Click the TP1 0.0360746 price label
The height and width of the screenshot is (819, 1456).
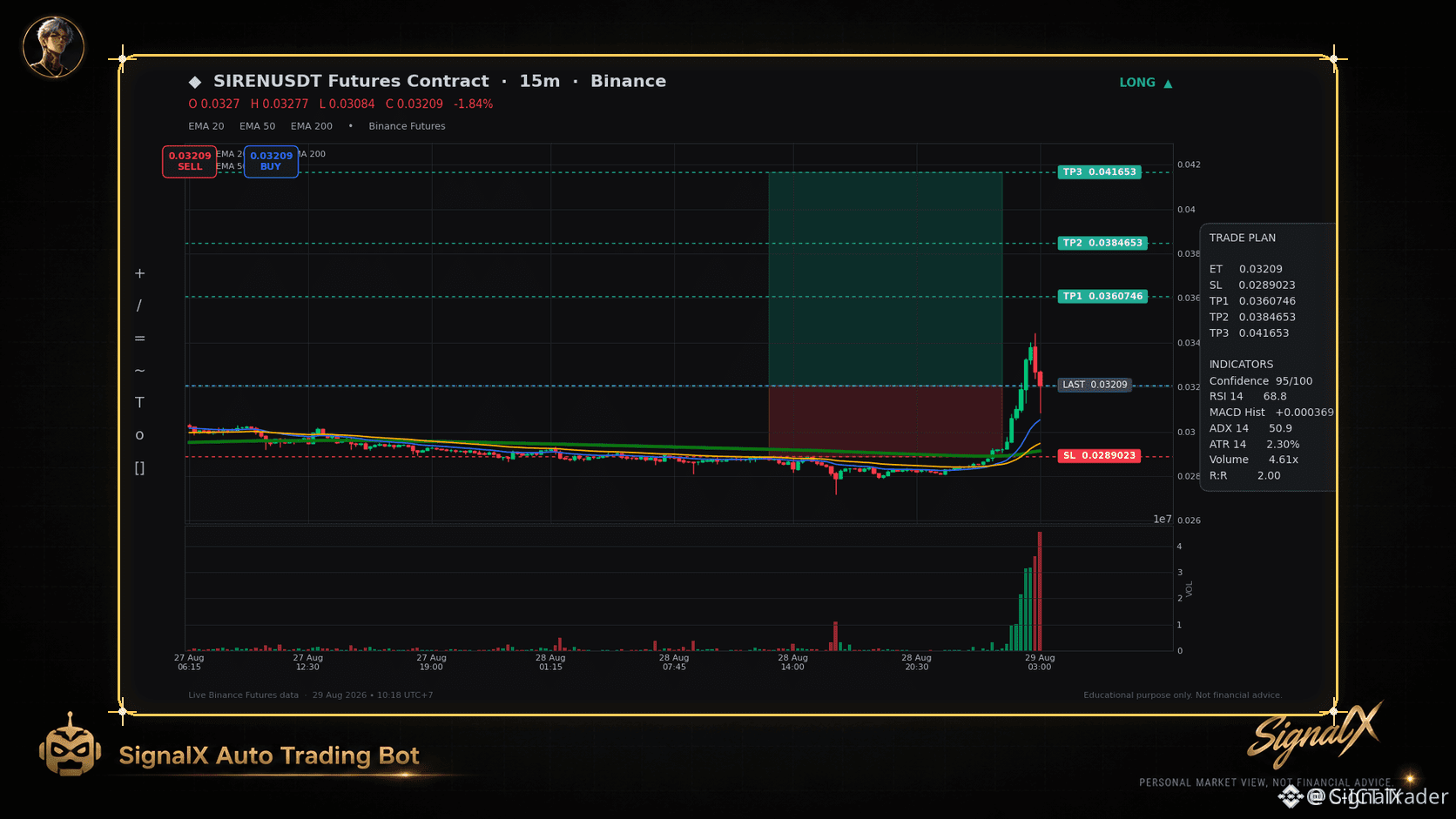(x=1102, y=297)
